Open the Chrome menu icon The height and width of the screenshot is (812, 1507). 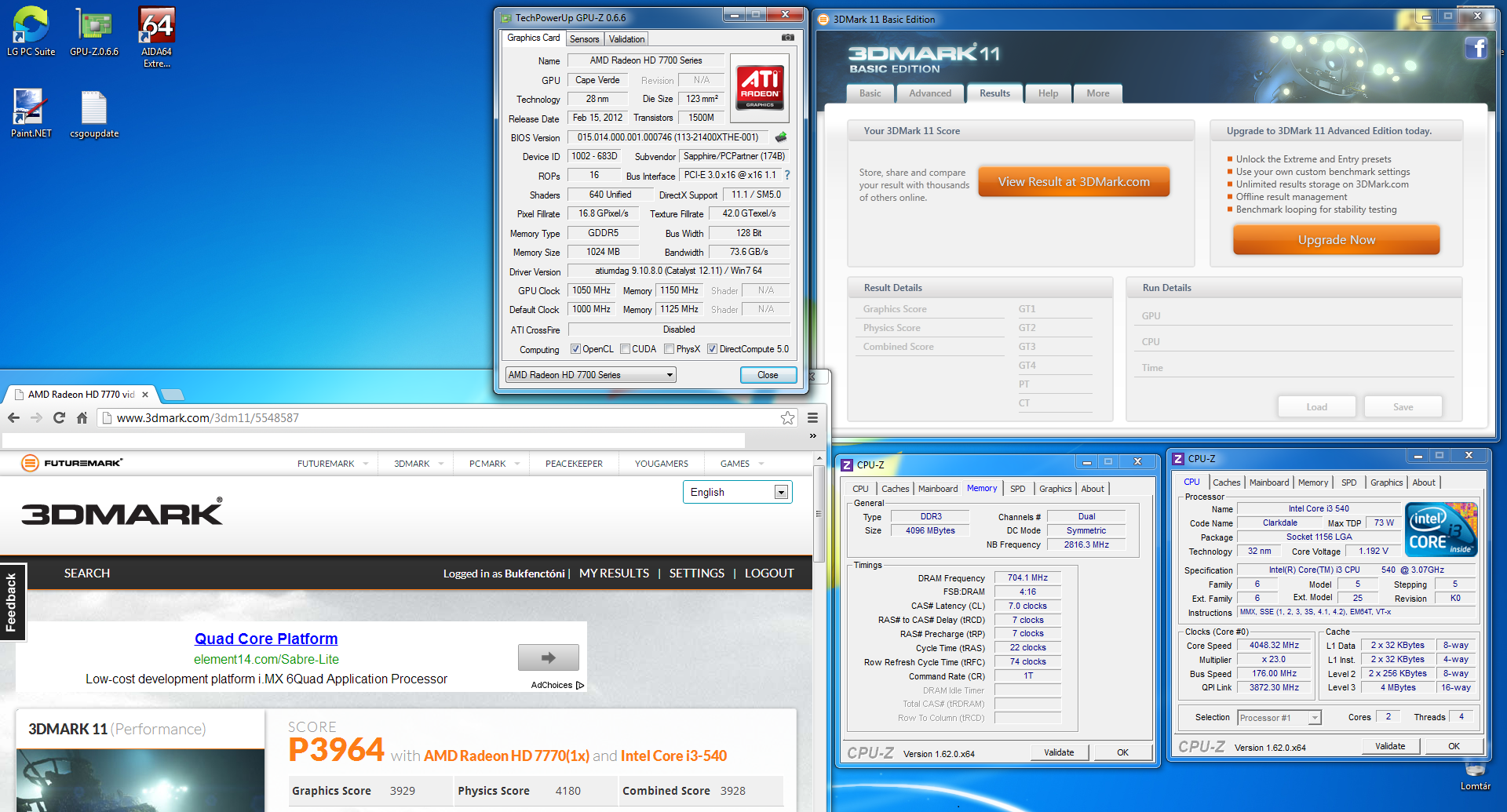(812, 418)
